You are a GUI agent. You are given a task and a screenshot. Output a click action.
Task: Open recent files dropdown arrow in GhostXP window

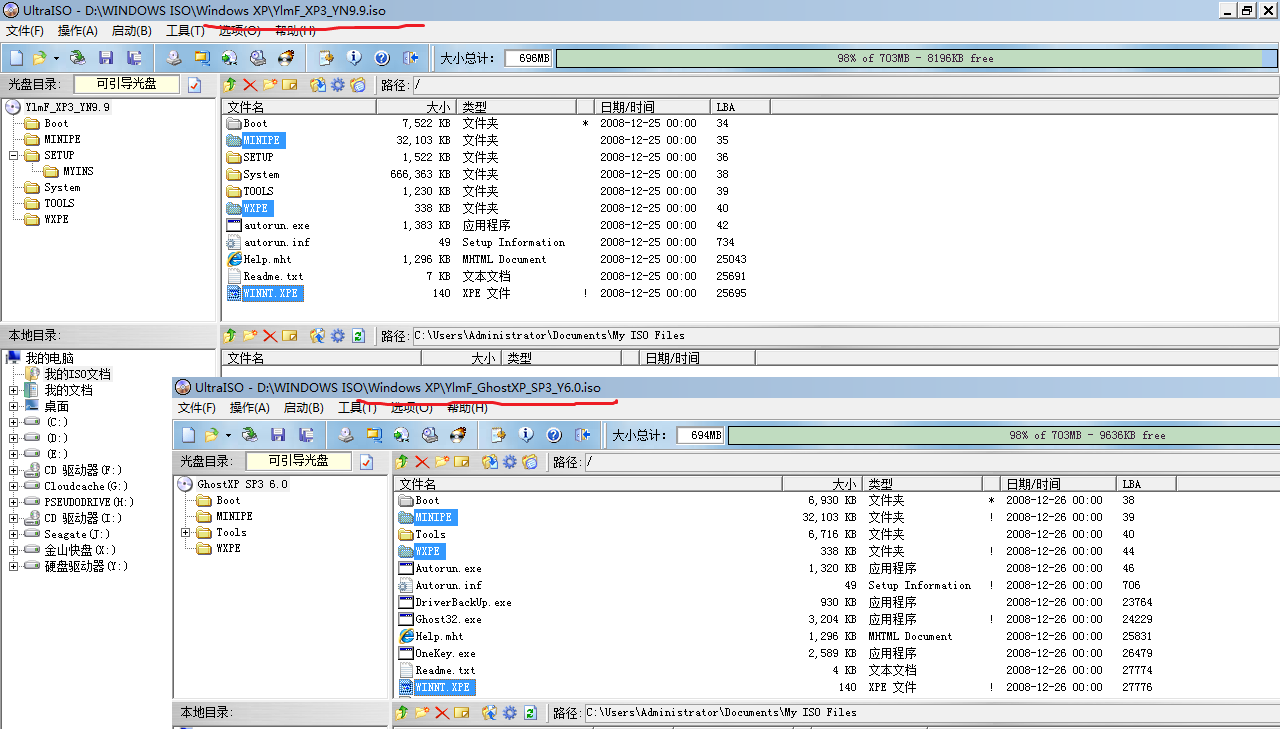(x=228, y=435)
